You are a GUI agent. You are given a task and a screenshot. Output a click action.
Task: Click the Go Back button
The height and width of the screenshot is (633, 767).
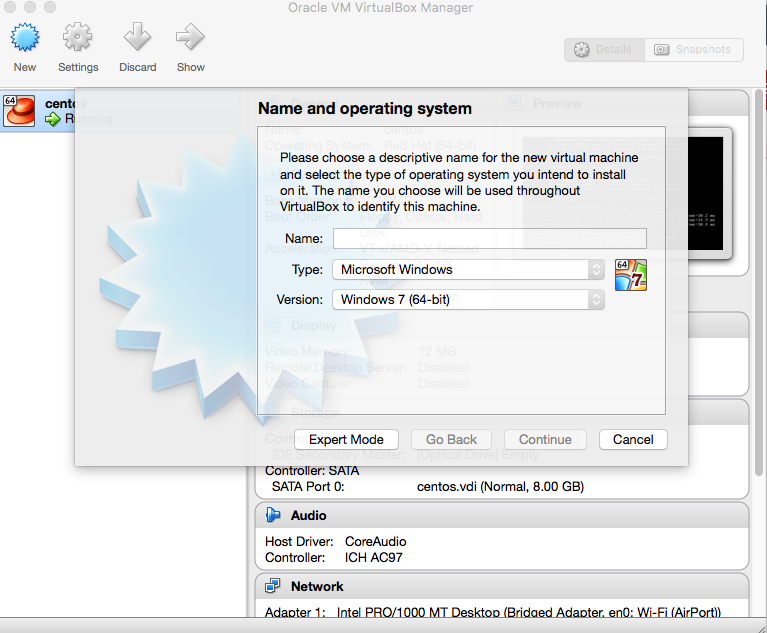(451, 439)
